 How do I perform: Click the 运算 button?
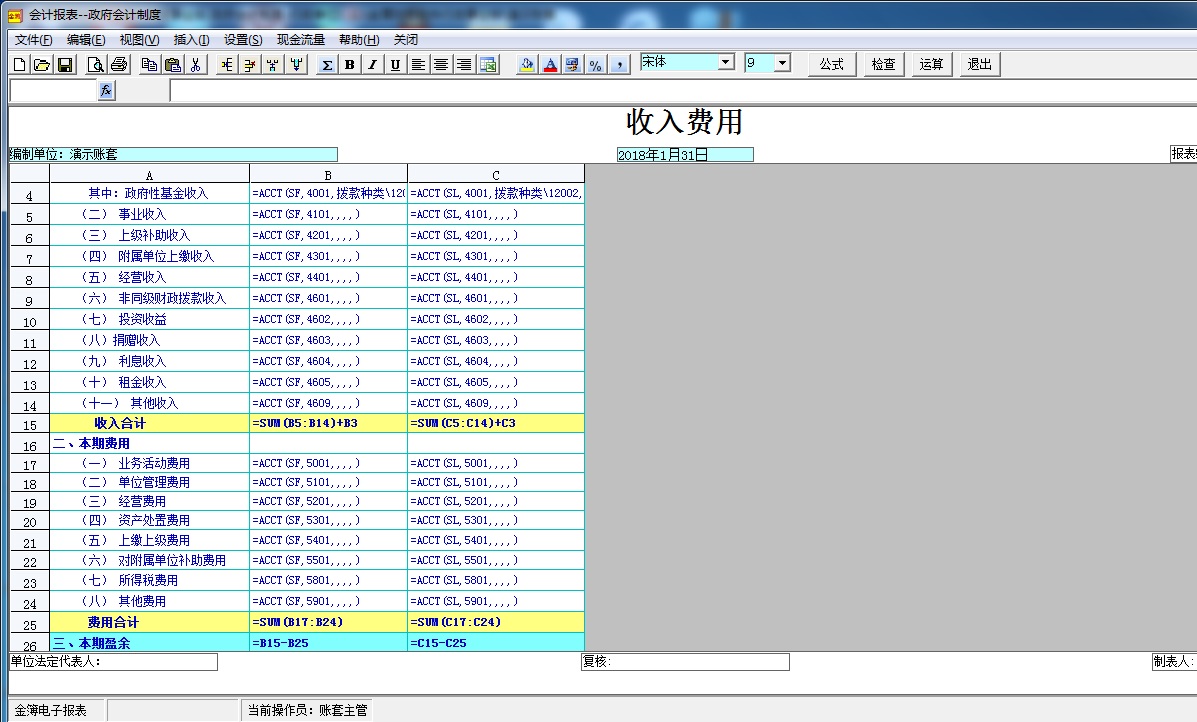pyautogui.click(x=931, y=64)
